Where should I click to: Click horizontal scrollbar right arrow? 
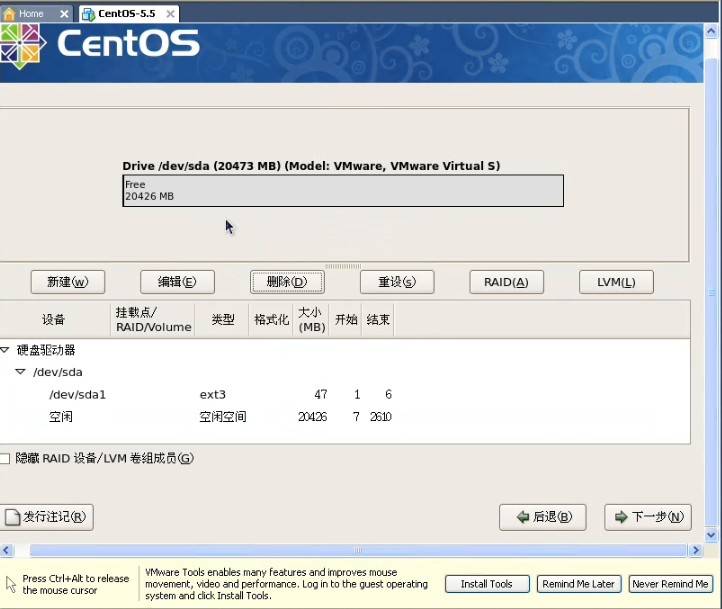pos(695,550)
